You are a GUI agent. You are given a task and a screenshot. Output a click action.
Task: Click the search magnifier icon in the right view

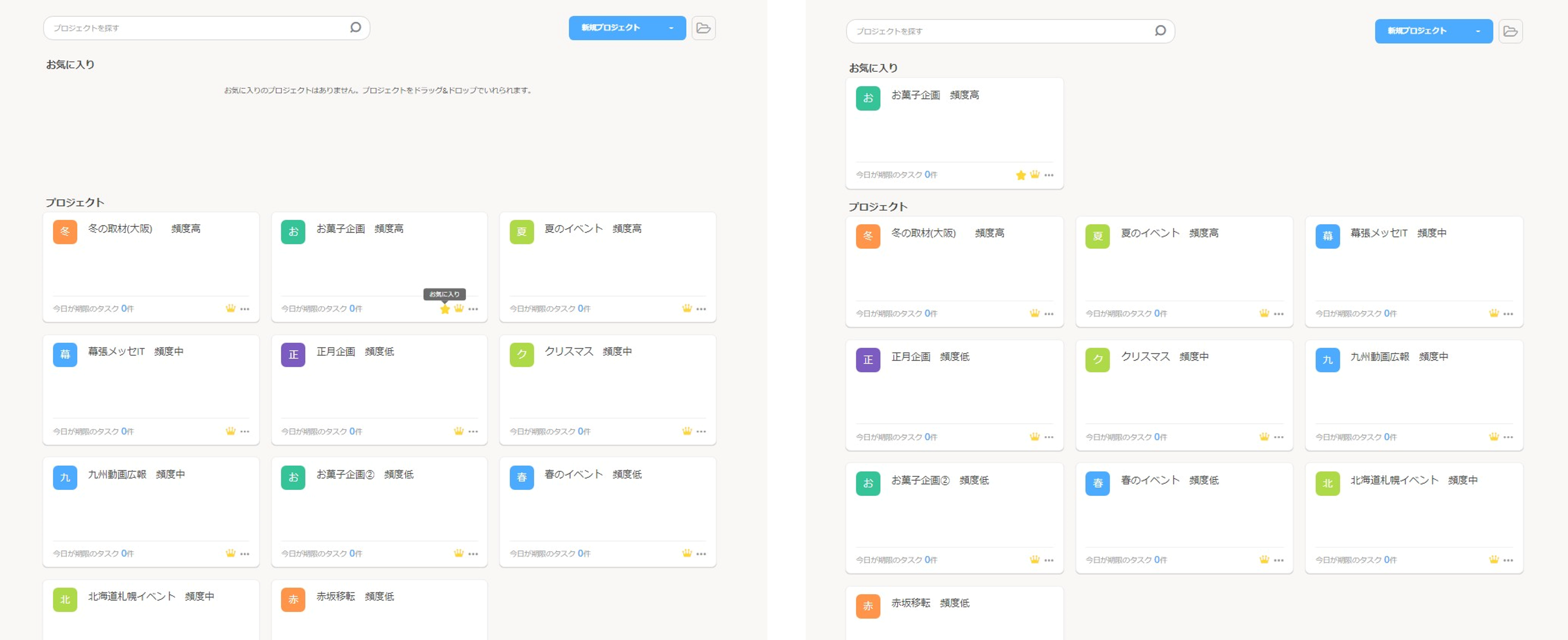[x=1160, y=30]
